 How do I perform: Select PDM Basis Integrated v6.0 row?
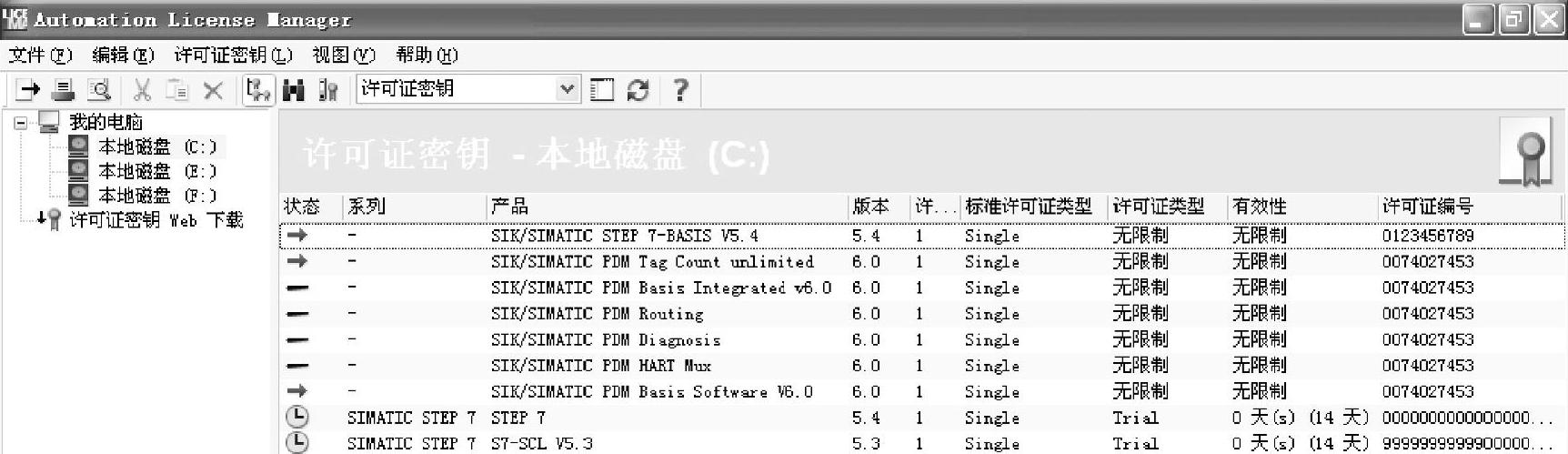[921, 288]
